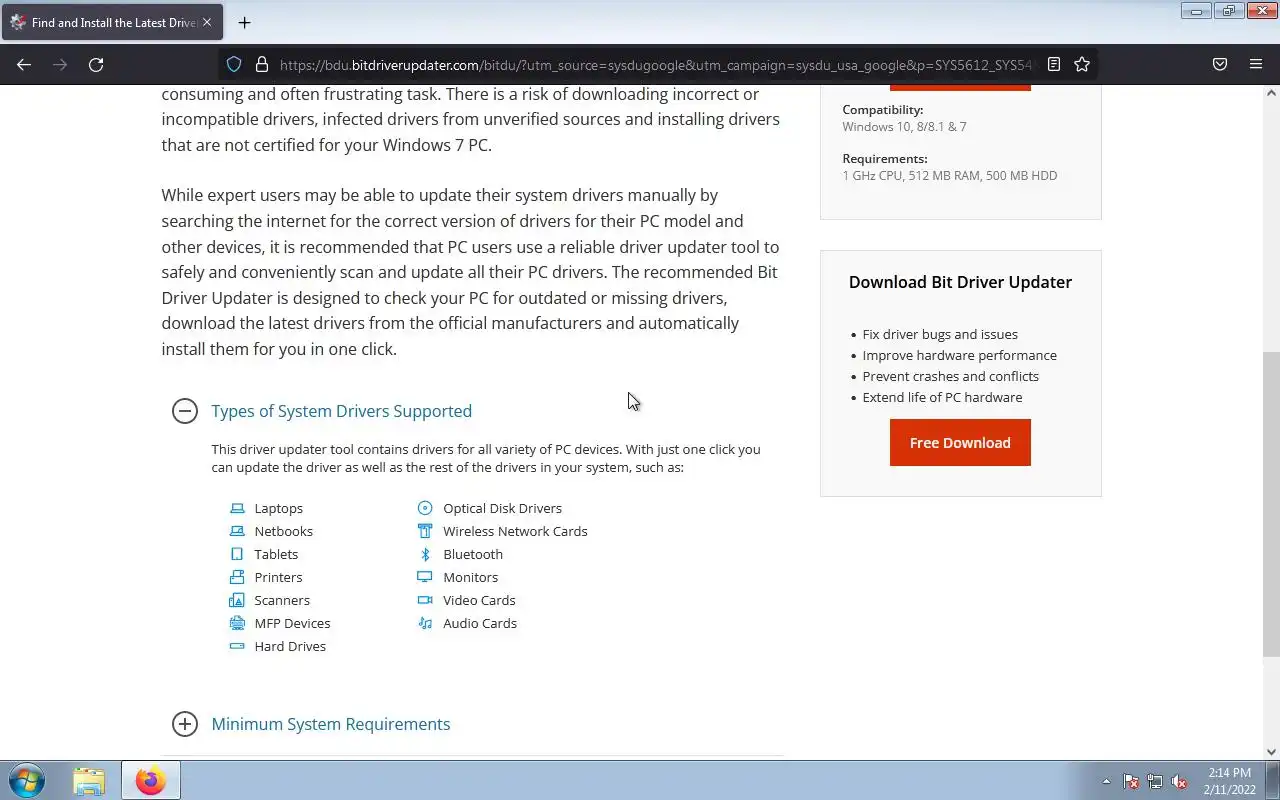
Task: Click the Action Center flag tray icon
Action: click(x=1131, y=781)
